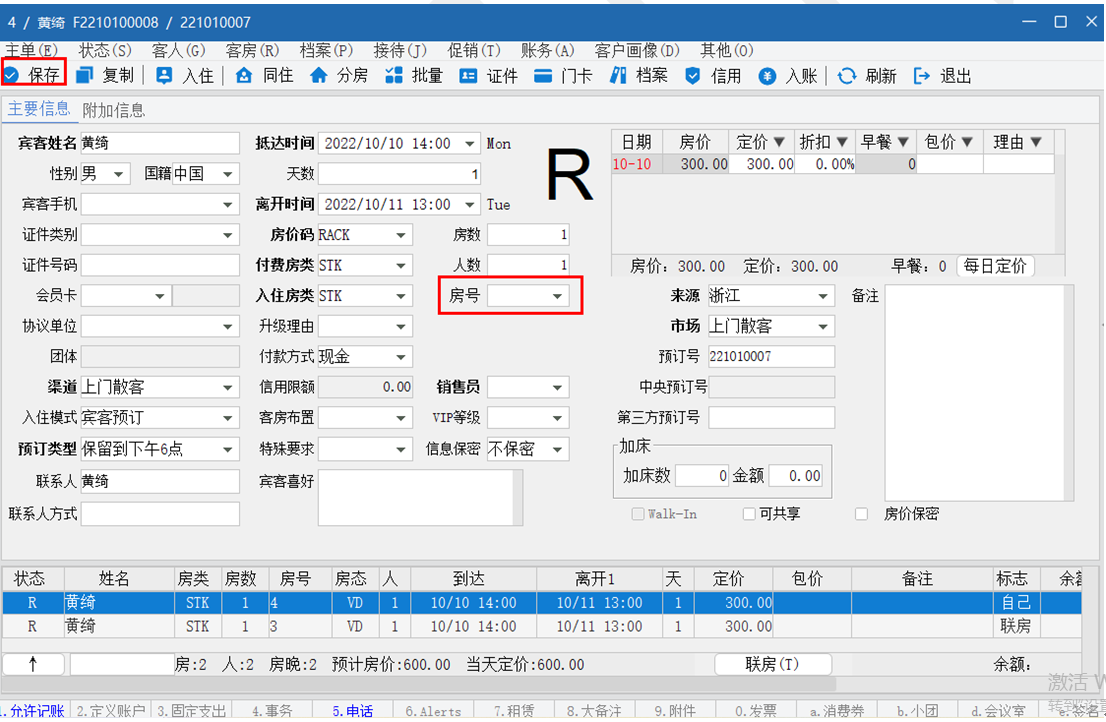Click the 证件 ID card icon
The height and width of the screenshot is (722, 1106).
468,75
